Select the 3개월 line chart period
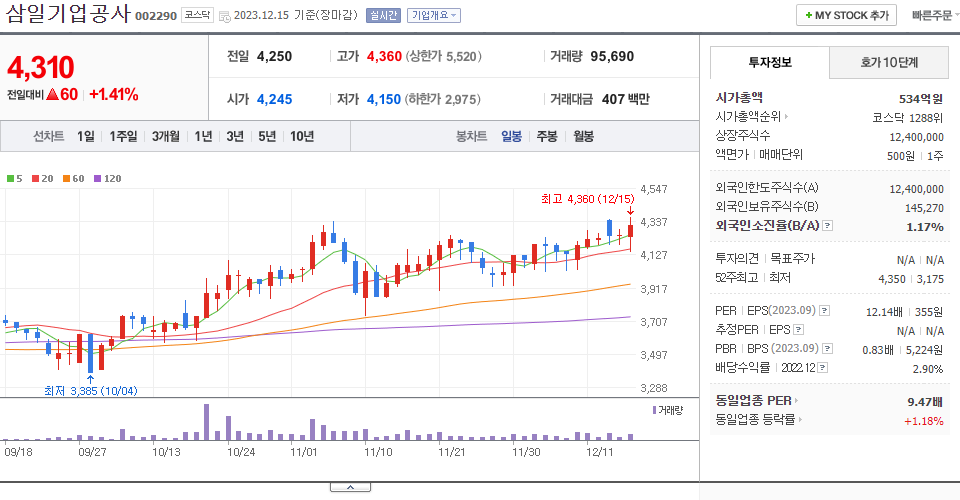Image resolution: width=960 pixels, height=500 pixels. click(165, 136)
